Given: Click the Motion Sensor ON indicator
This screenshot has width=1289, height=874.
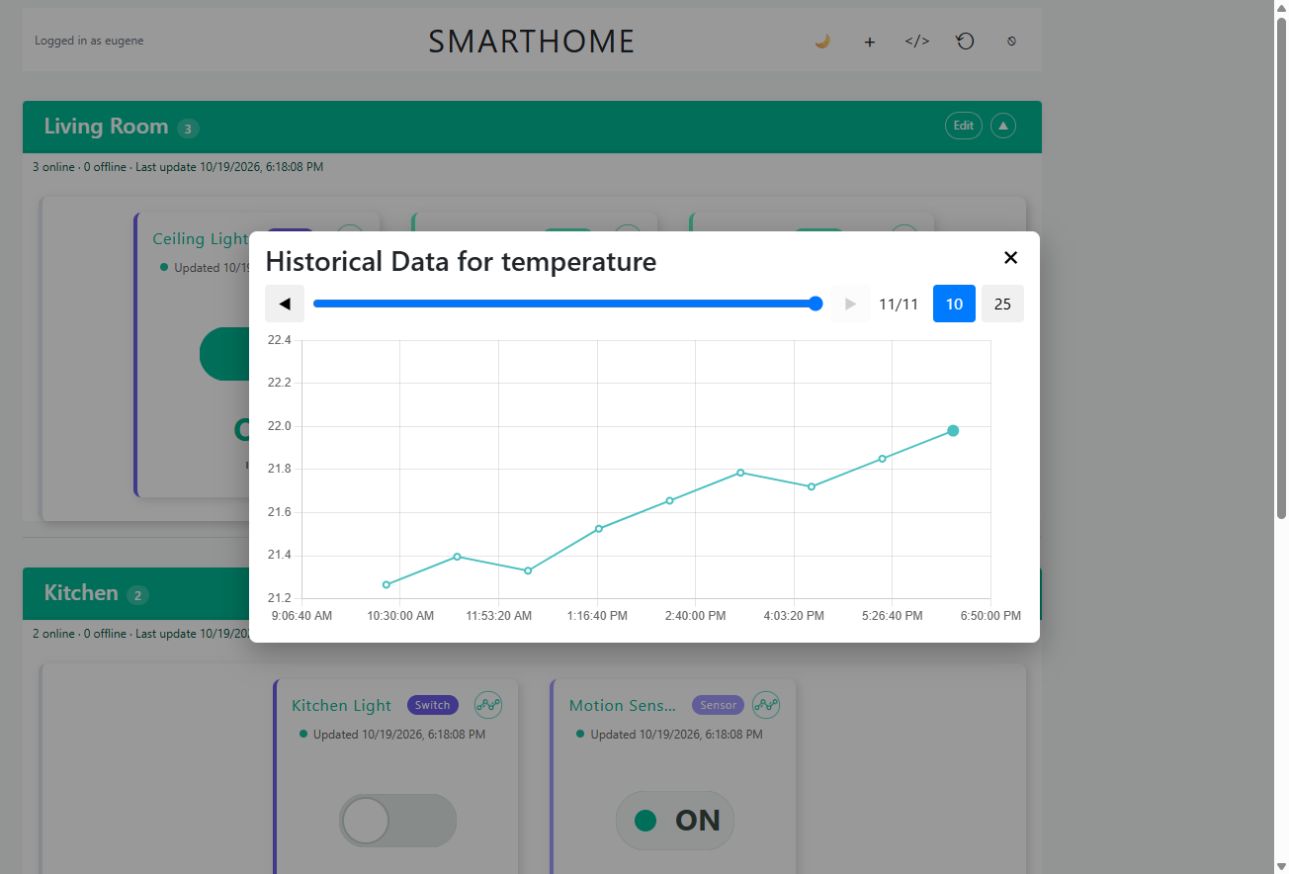Looking at the screenshot, I should coord(675,821).
